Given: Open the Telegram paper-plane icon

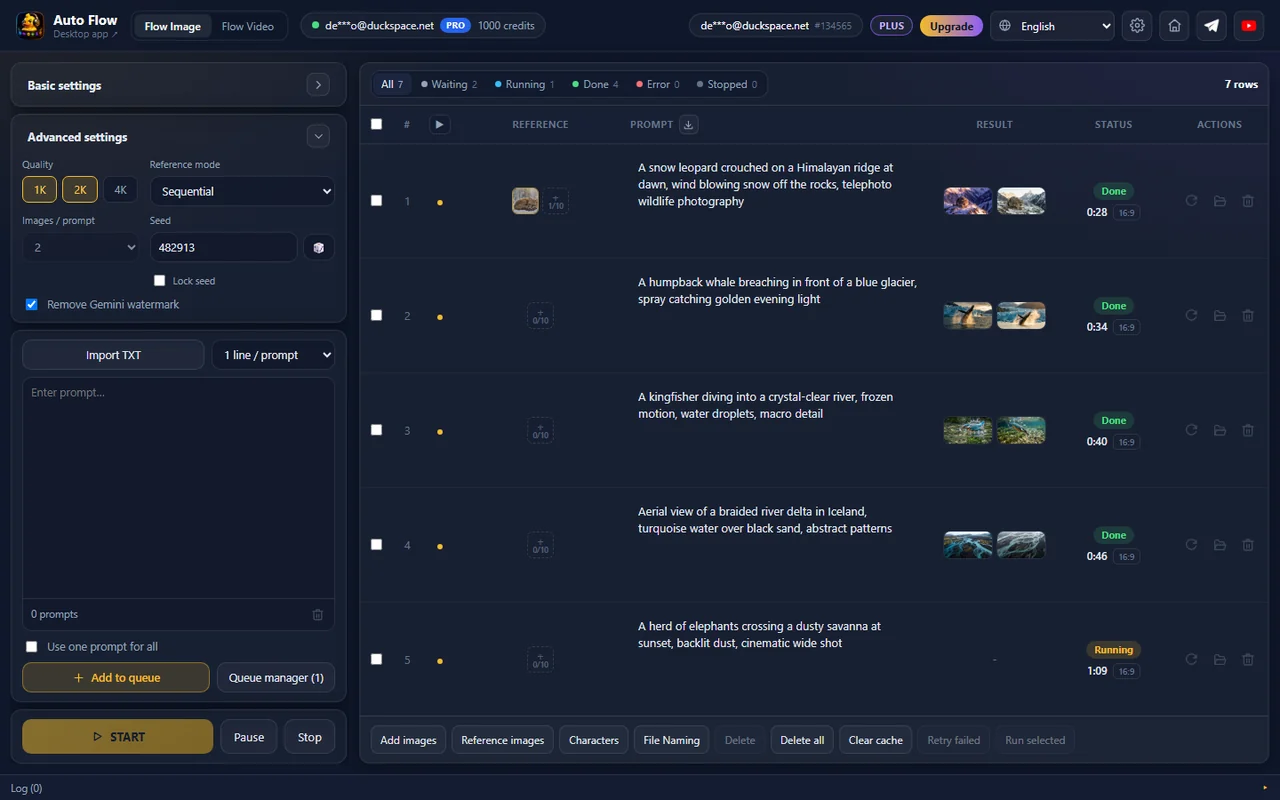Looking at the screenshot, I should coord(1212,26).
